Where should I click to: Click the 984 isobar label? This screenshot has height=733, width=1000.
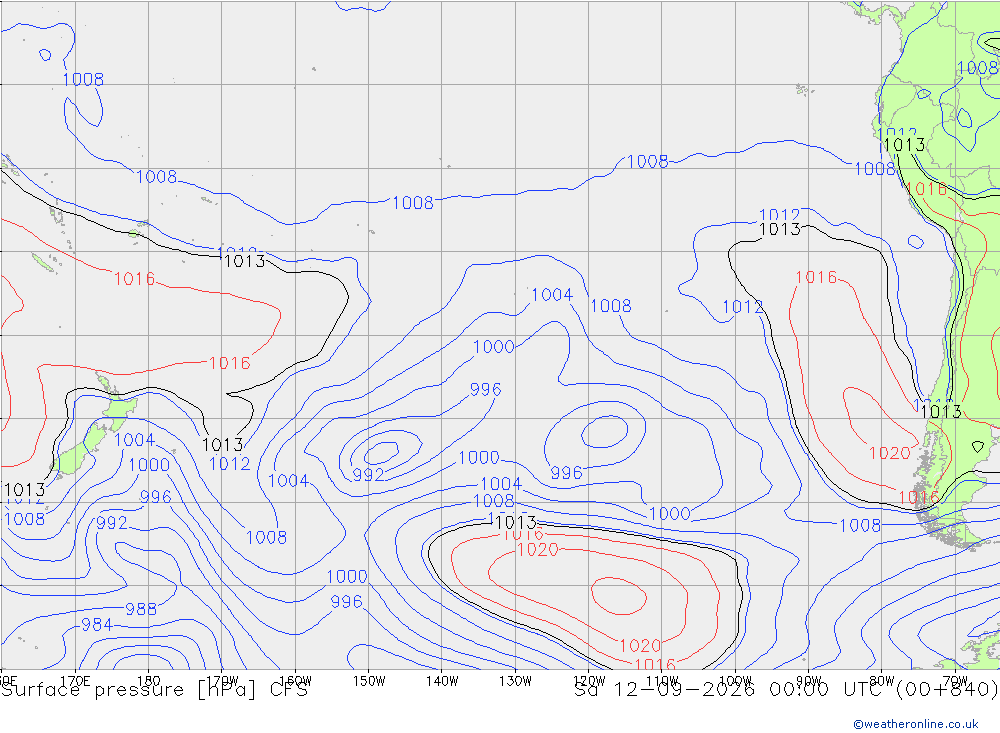[x=97, y=625]
